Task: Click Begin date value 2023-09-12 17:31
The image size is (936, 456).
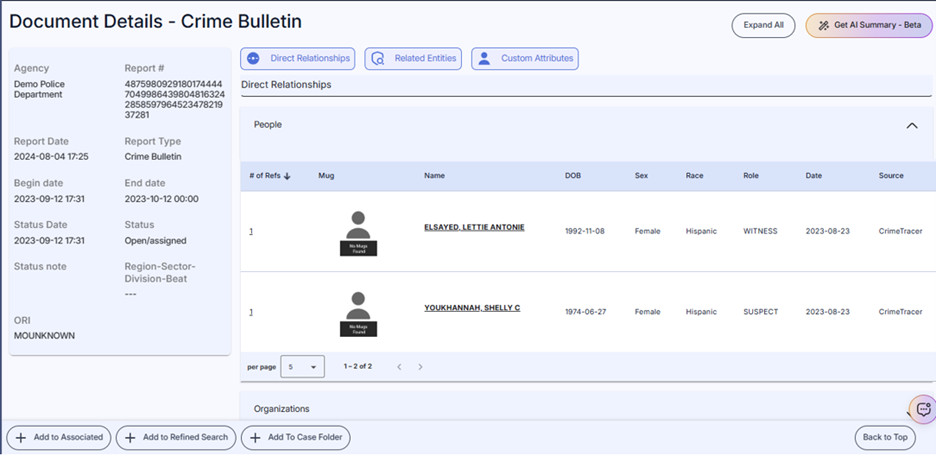Action: tap(49, 199)
